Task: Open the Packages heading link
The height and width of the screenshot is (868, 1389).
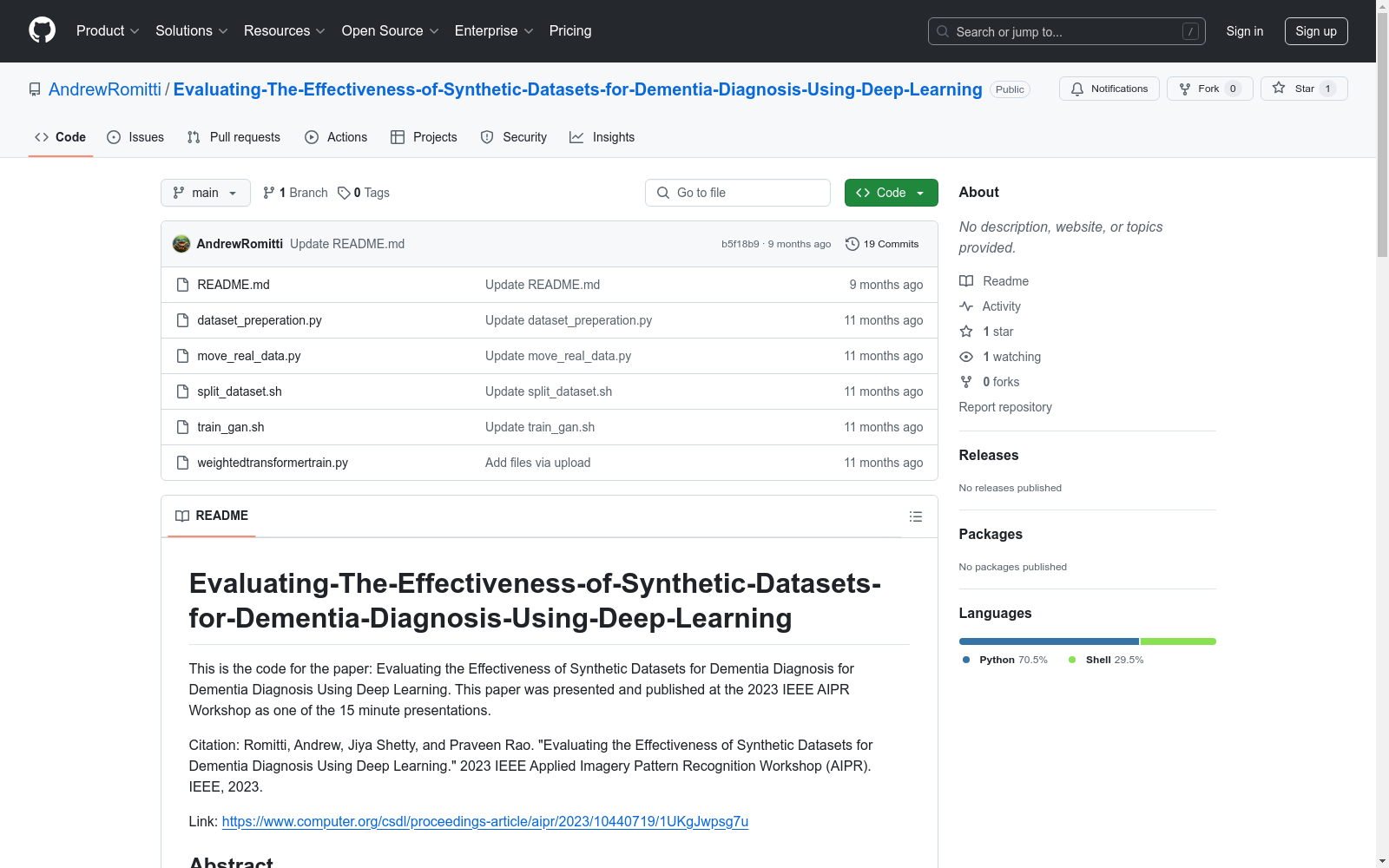Action: (991, 534)
